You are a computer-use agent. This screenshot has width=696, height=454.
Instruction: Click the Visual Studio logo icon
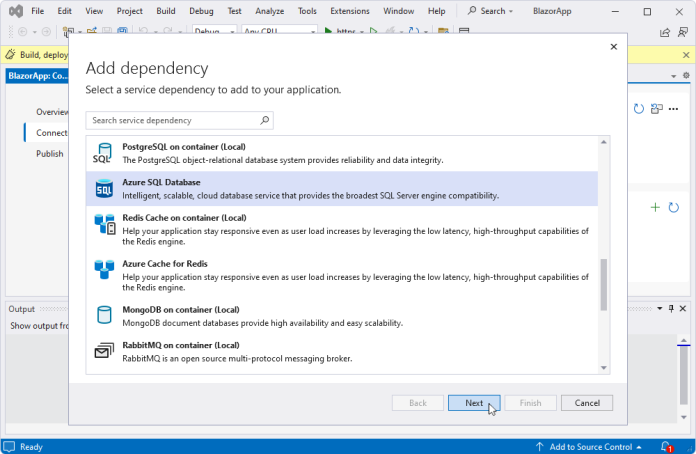point(16,11)
